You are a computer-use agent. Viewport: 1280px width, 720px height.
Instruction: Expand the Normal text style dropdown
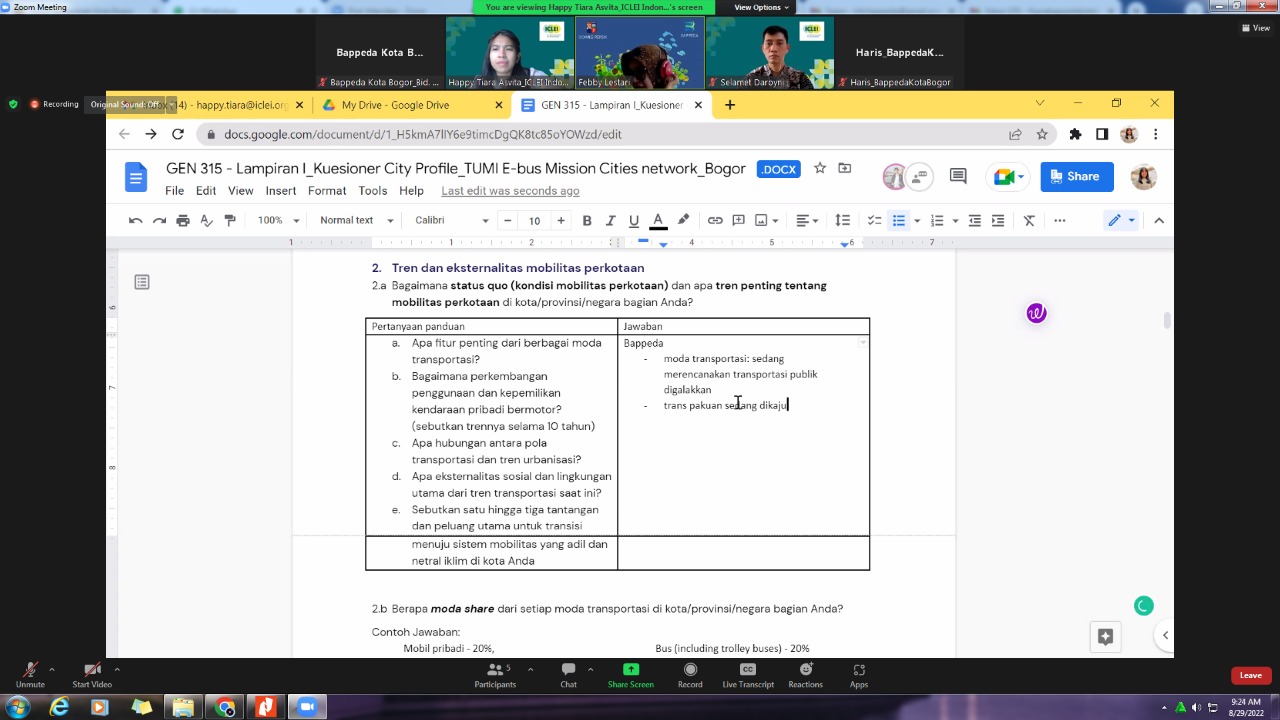pos(354,220)
